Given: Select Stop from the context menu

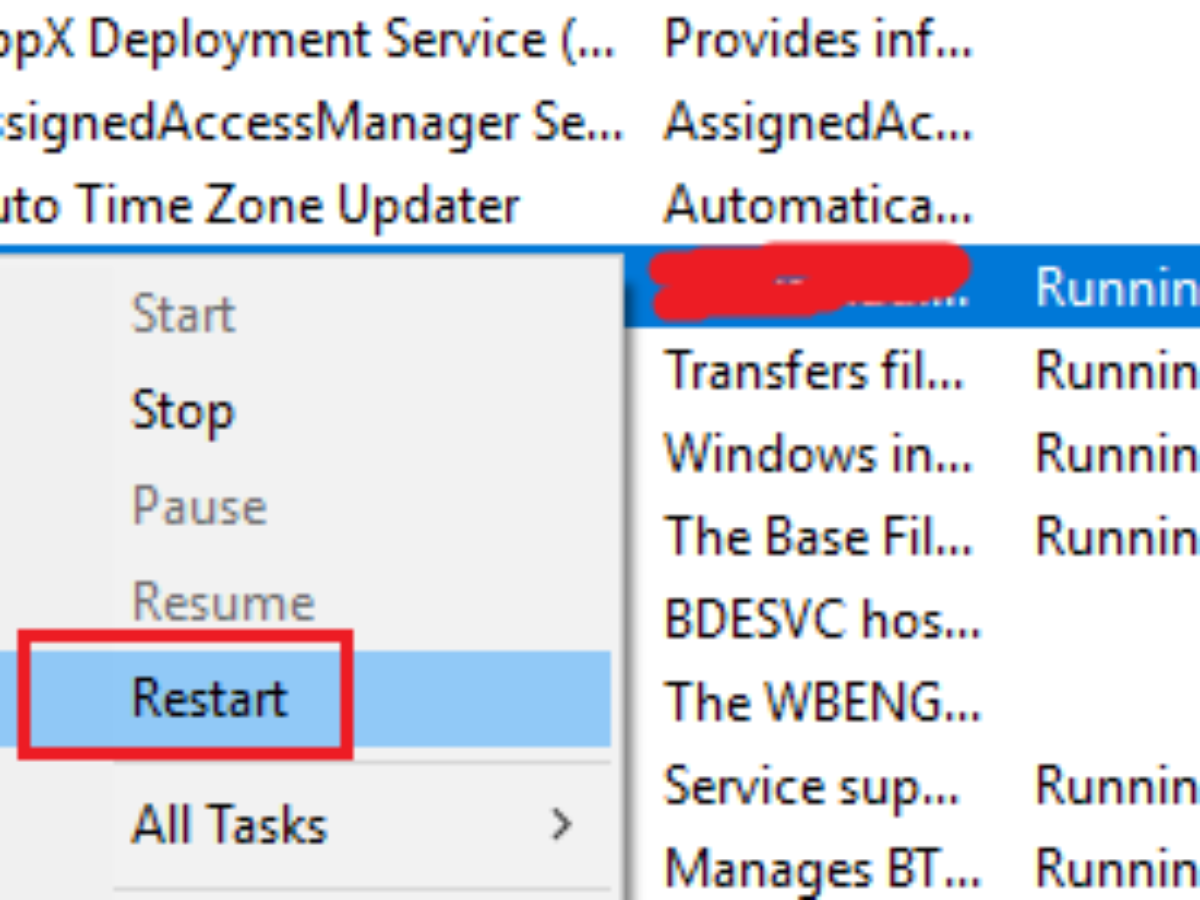Looking at the screenshot, I should tap(183, 410).
